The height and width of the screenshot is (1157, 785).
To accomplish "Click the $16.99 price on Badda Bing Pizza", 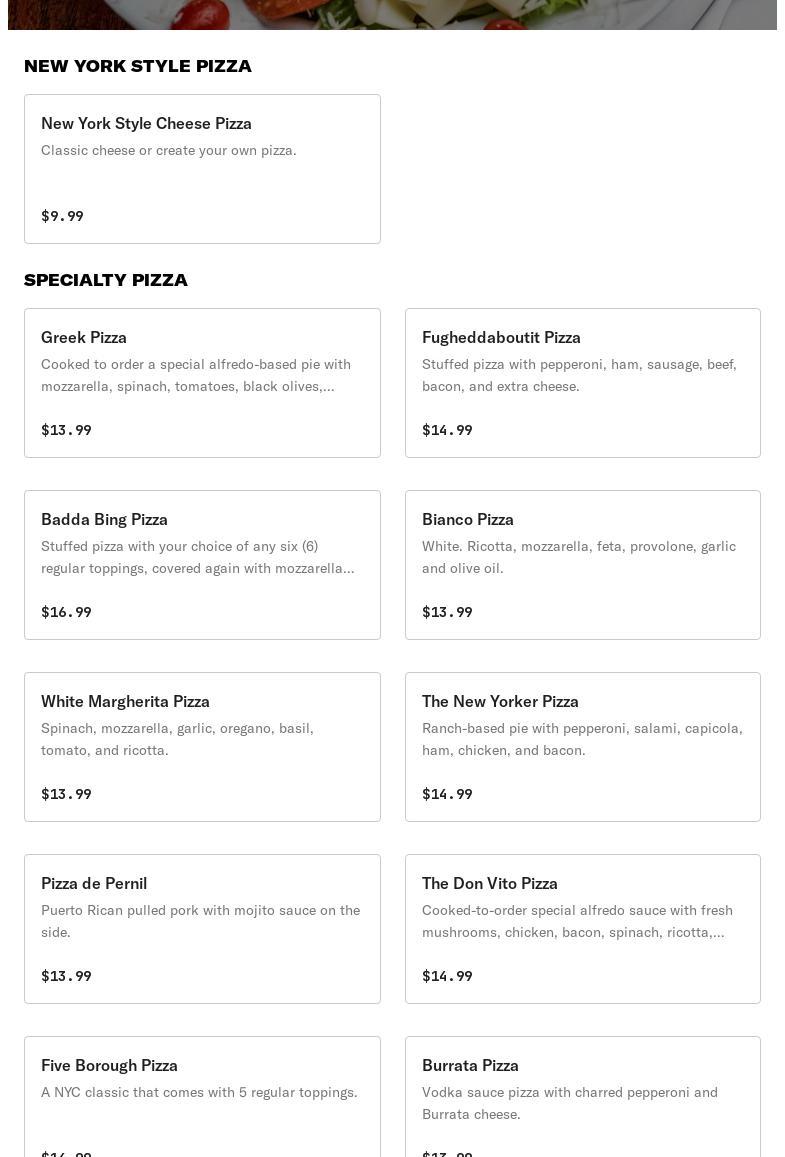I will tap(66, 612).
